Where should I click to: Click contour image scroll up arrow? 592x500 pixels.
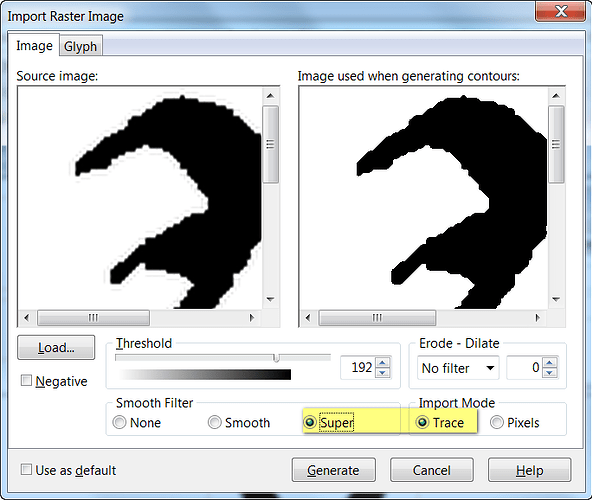556,96
